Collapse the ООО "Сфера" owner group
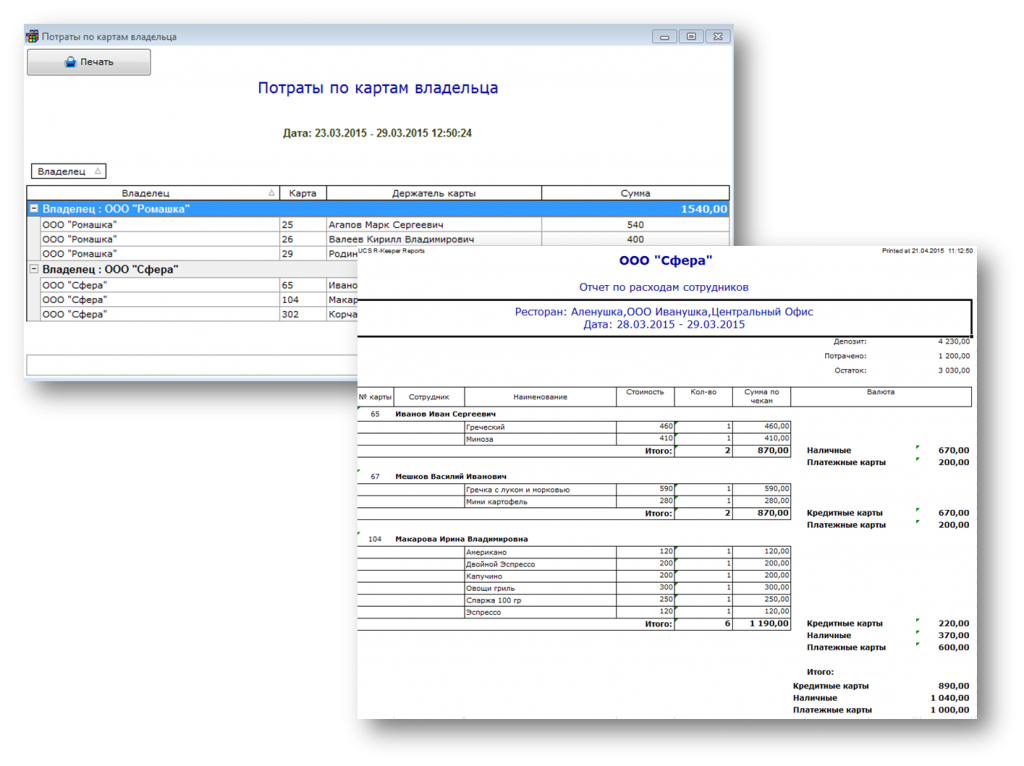 [x=34, y=268]
